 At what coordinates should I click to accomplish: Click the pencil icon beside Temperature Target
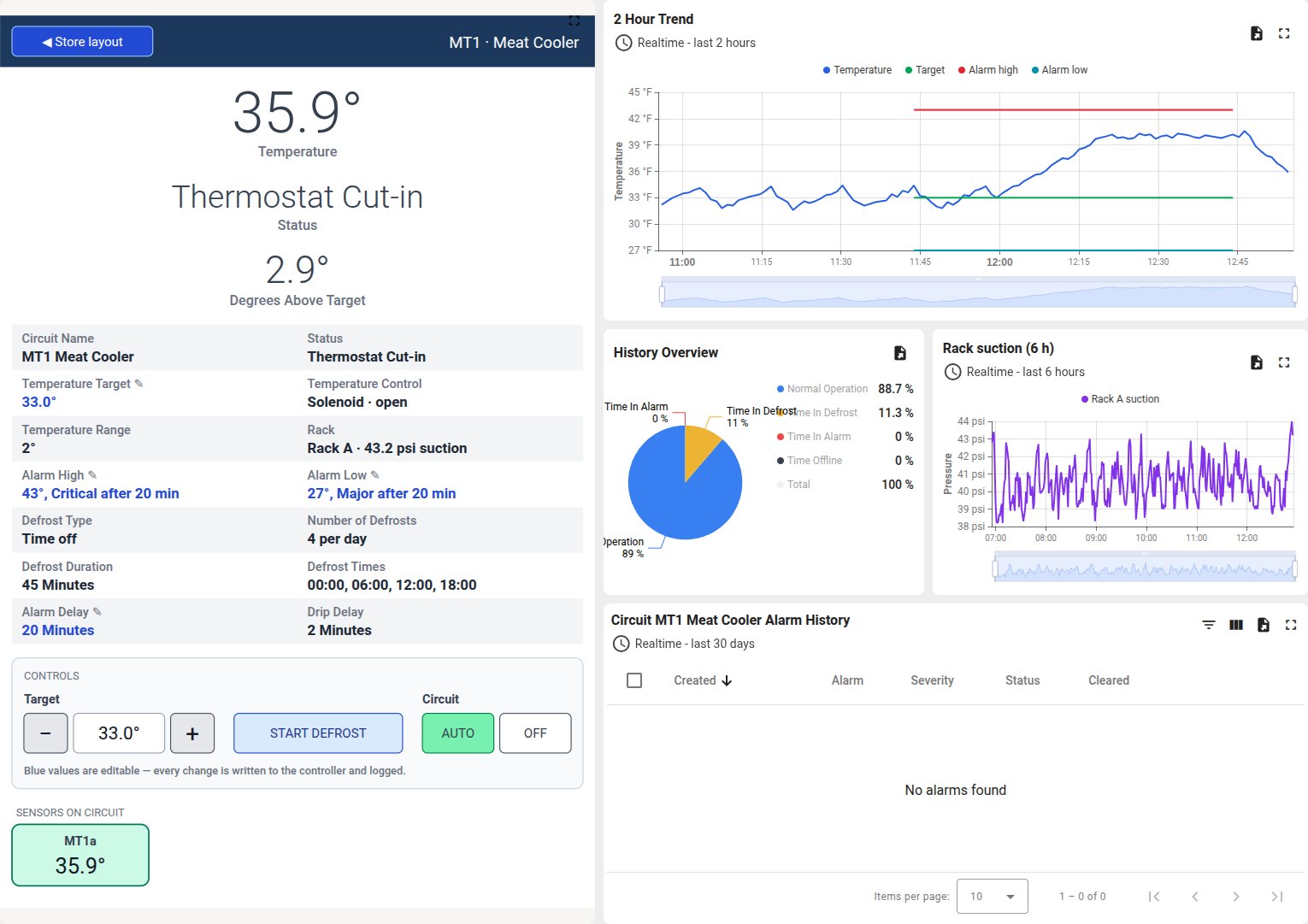pyautogui.click(x=139, y=384)
